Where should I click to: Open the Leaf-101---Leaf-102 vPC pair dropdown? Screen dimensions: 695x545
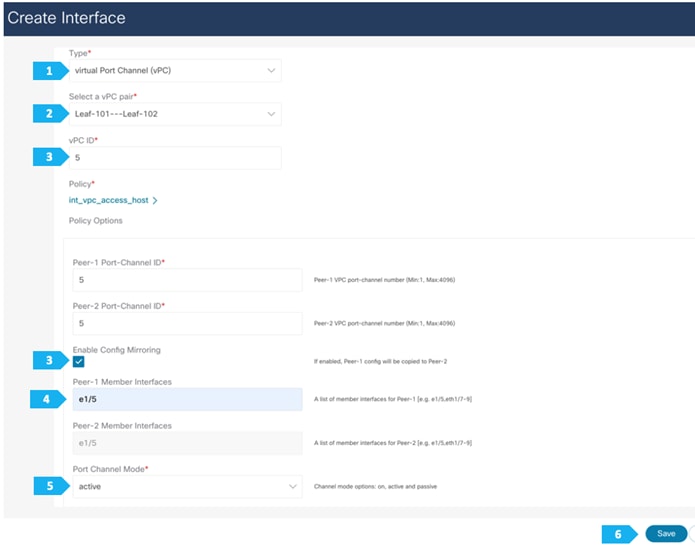(175, 114)
